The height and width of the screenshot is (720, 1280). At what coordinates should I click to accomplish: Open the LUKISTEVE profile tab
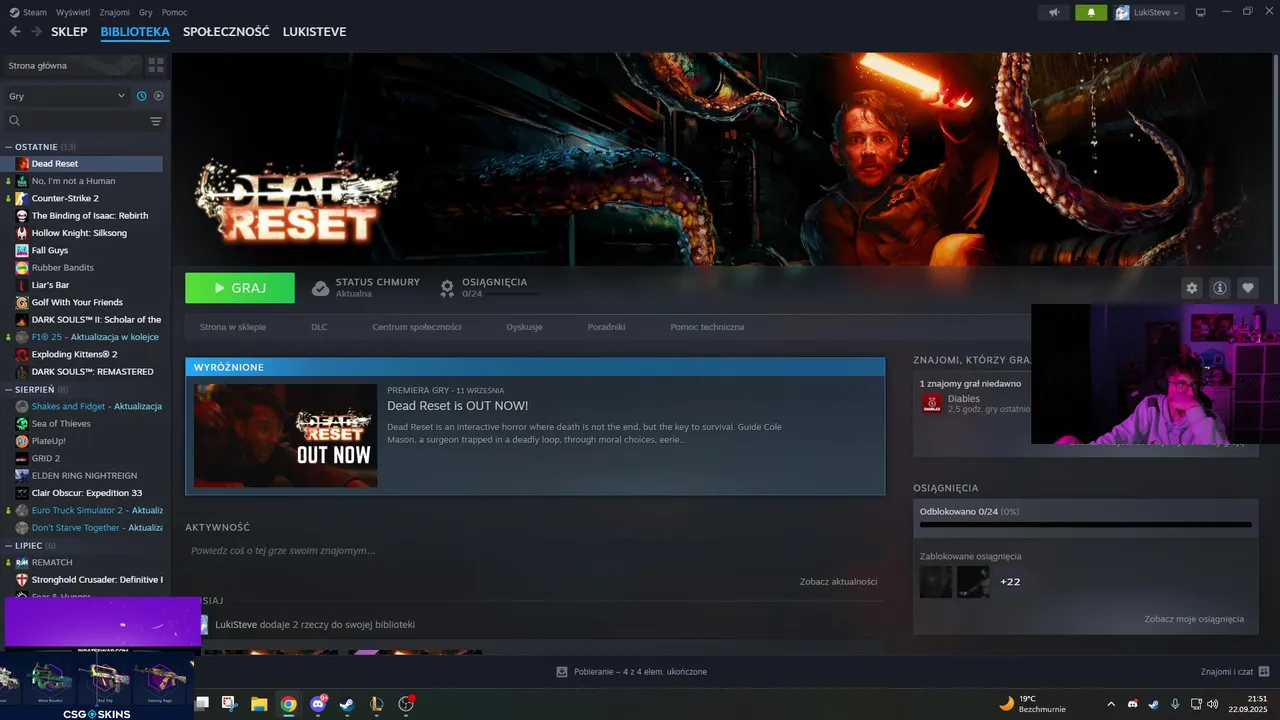point(314,32)
